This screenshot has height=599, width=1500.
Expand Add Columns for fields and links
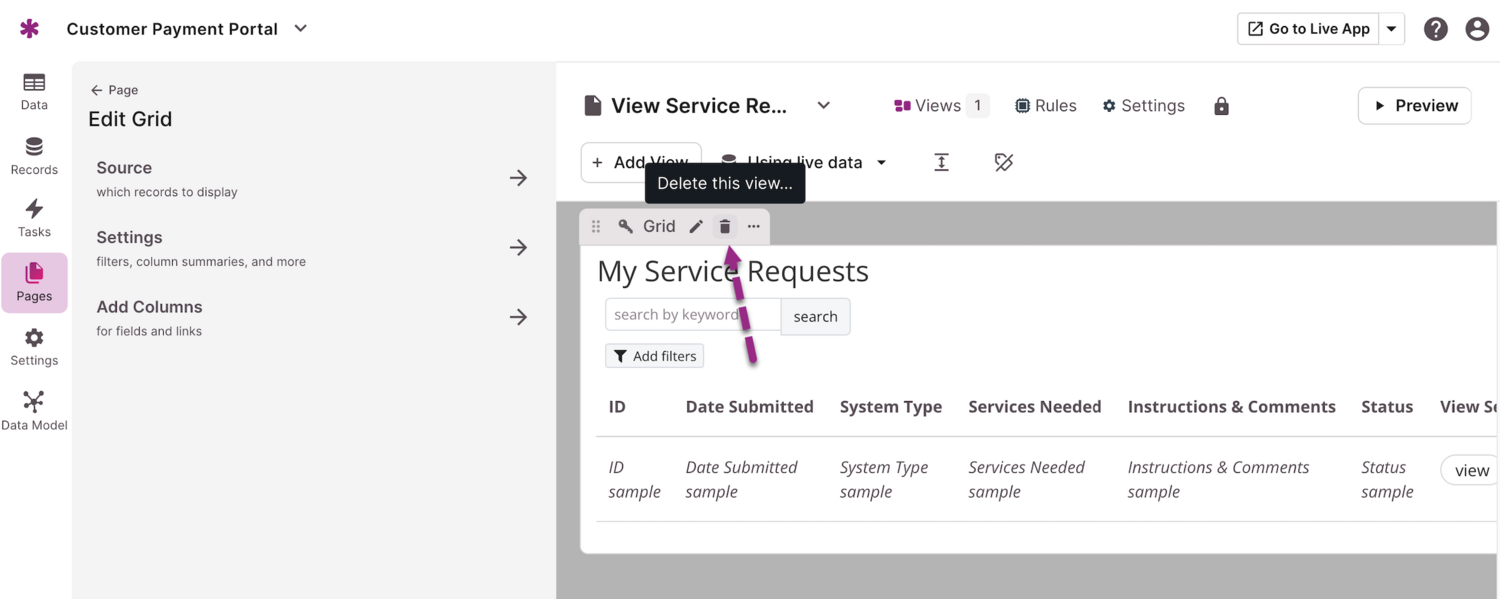pyautogui.click(x=312, y=317)
